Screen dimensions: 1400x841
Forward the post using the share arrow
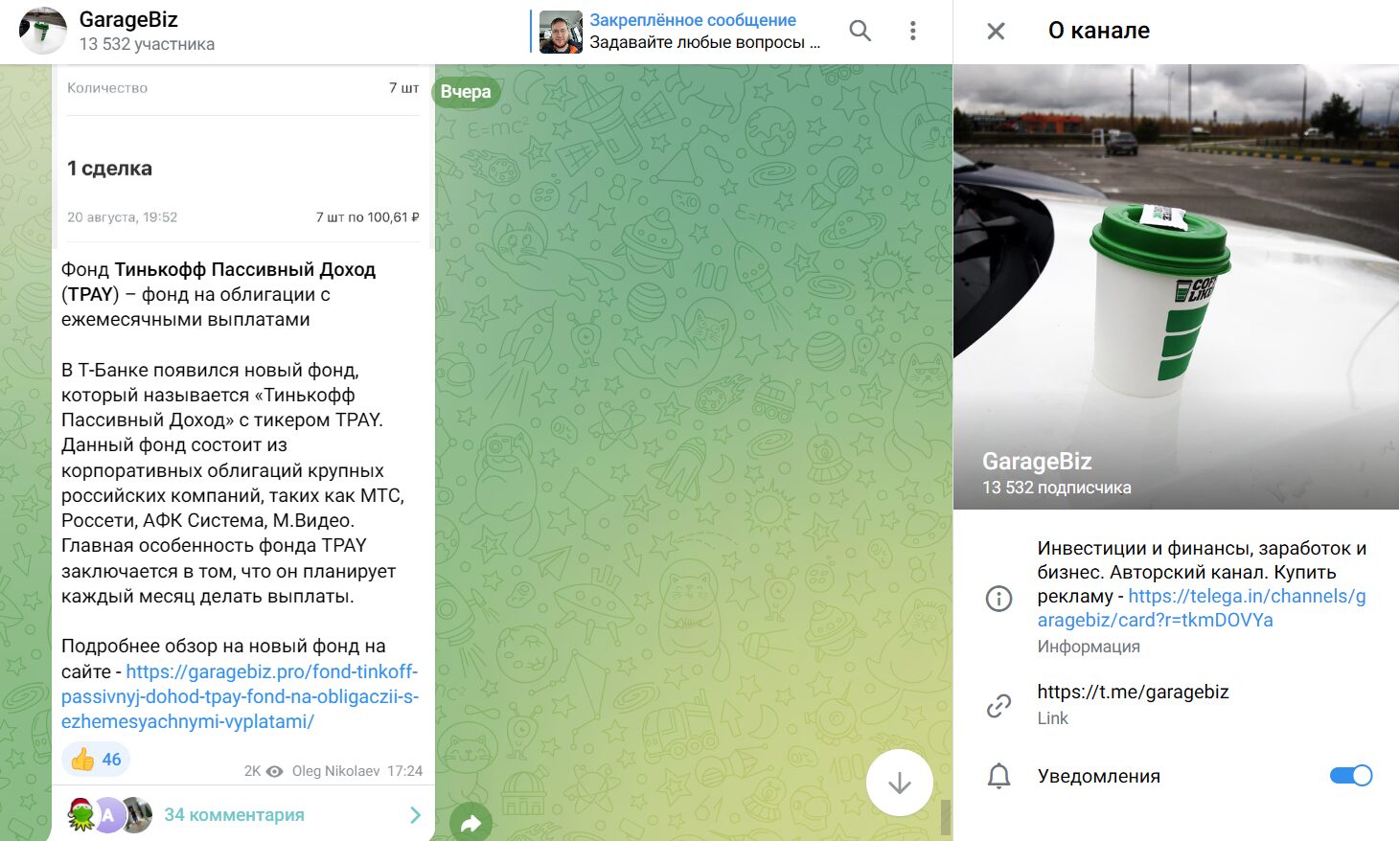click(470, 823)
